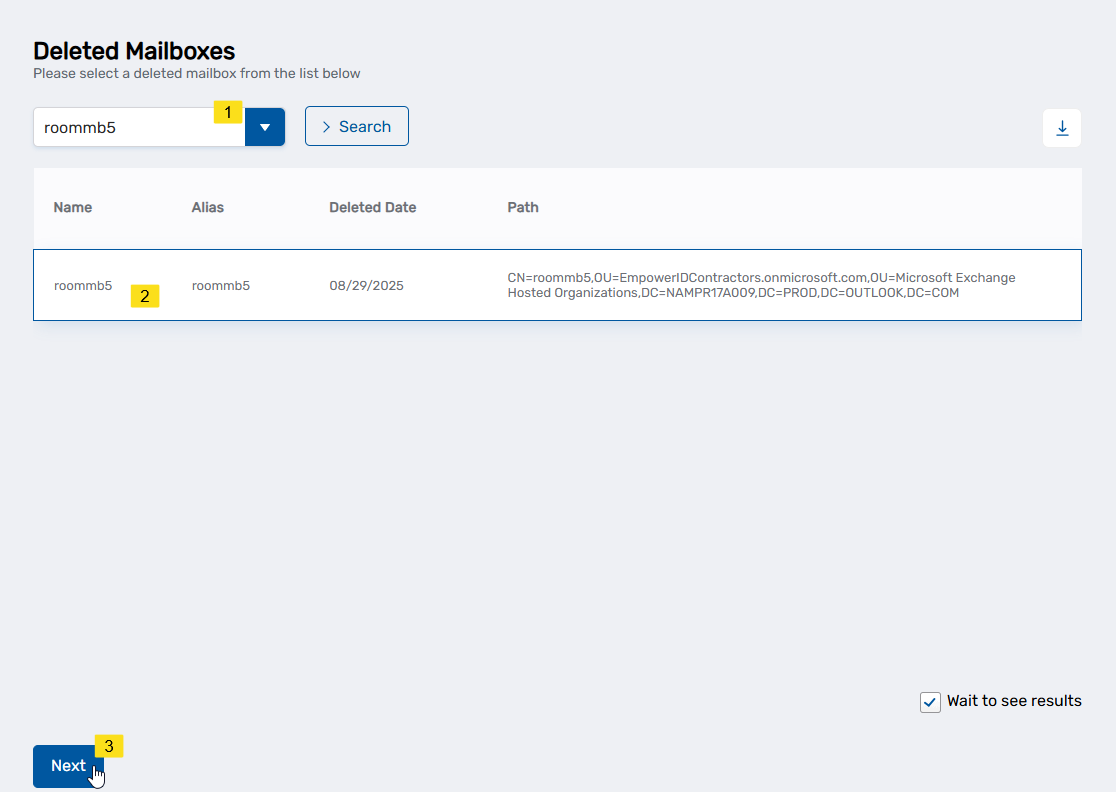1116x792 pixels.
Task: Click roommb5 value in the Alias column
Action: [x=221, y=286]
